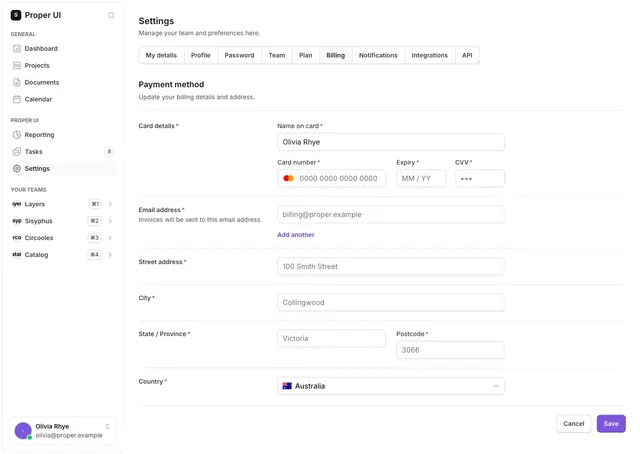
Task: Open Reporting from the sidebar
Action: coord(62,135)
